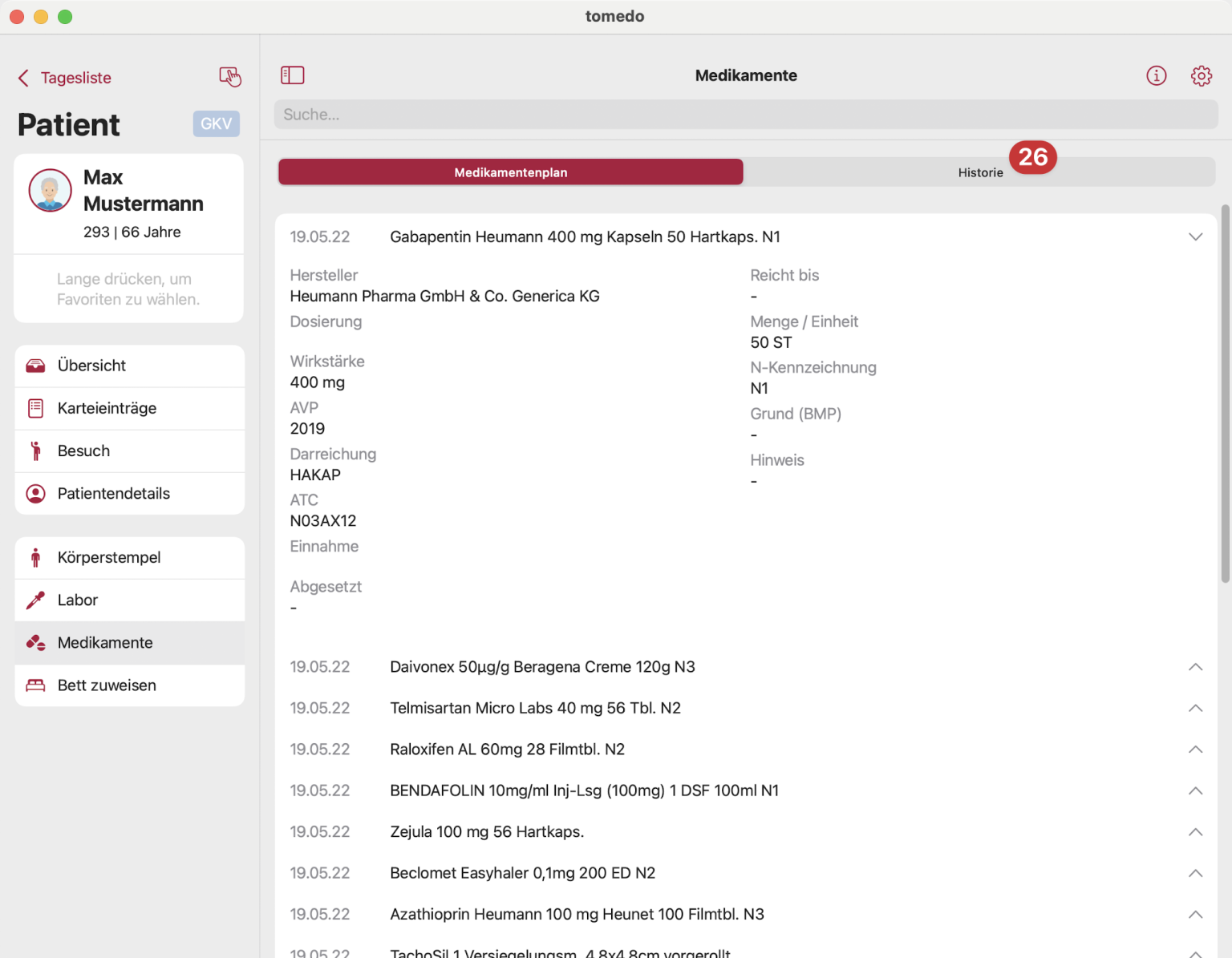1232x958 pixels.
Task: Switch to the Historie tab
Action: click(x=980, y=172)
